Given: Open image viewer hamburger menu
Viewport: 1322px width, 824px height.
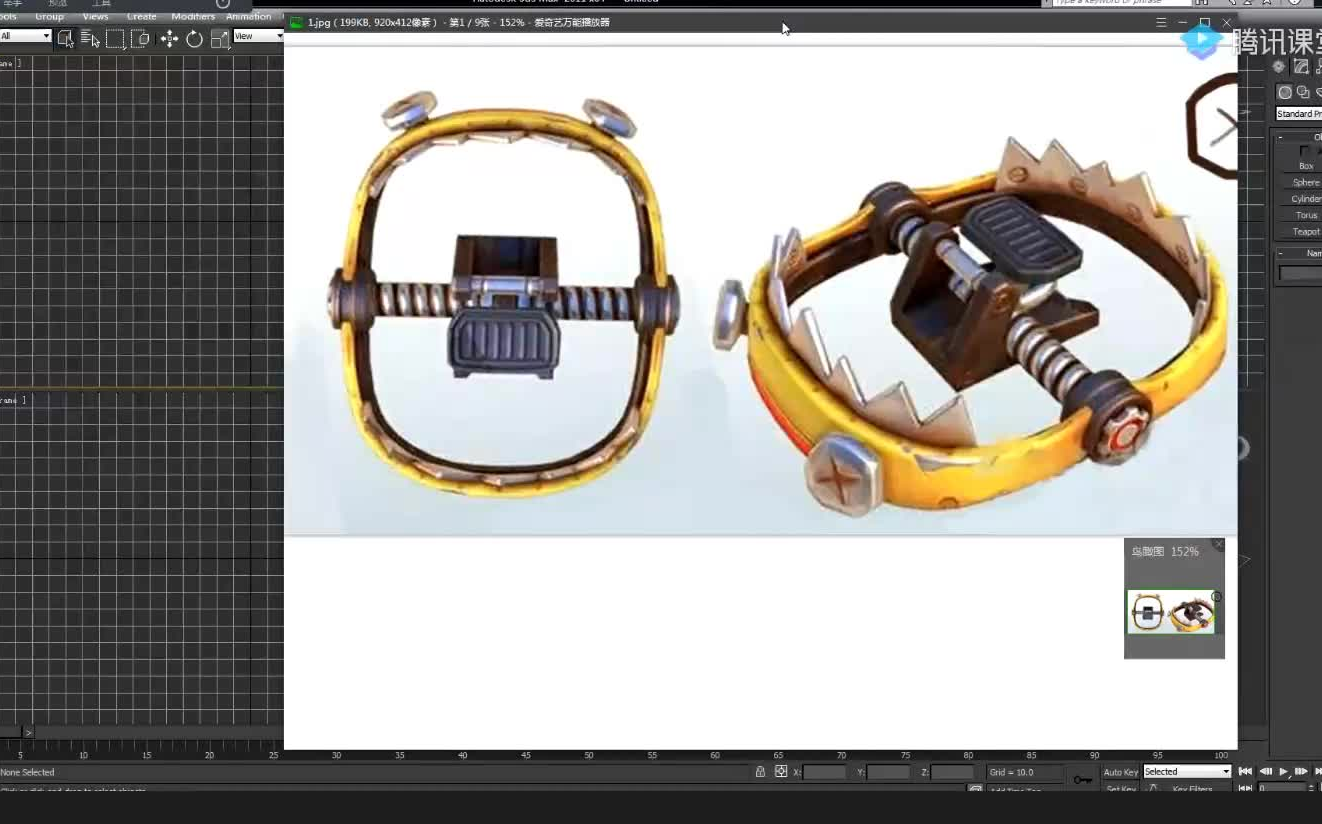Looking at the screenshot, I should point(1161,22).
